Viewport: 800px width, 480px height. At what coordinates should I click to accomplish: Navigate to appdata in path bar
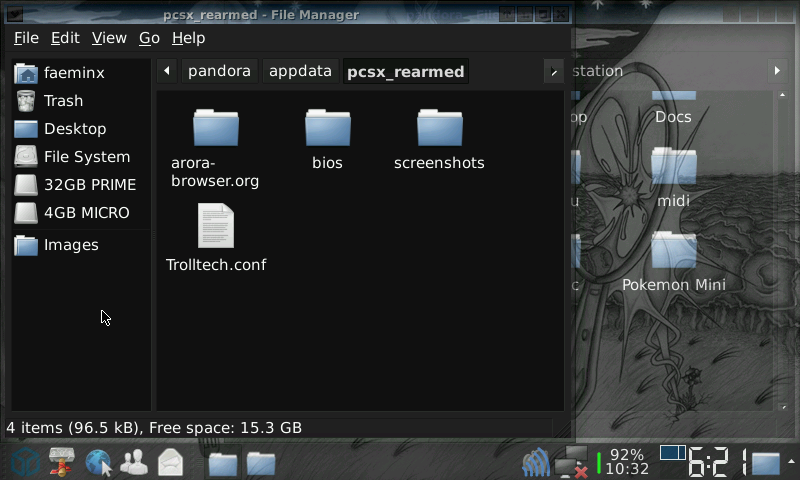click(300, 71)
